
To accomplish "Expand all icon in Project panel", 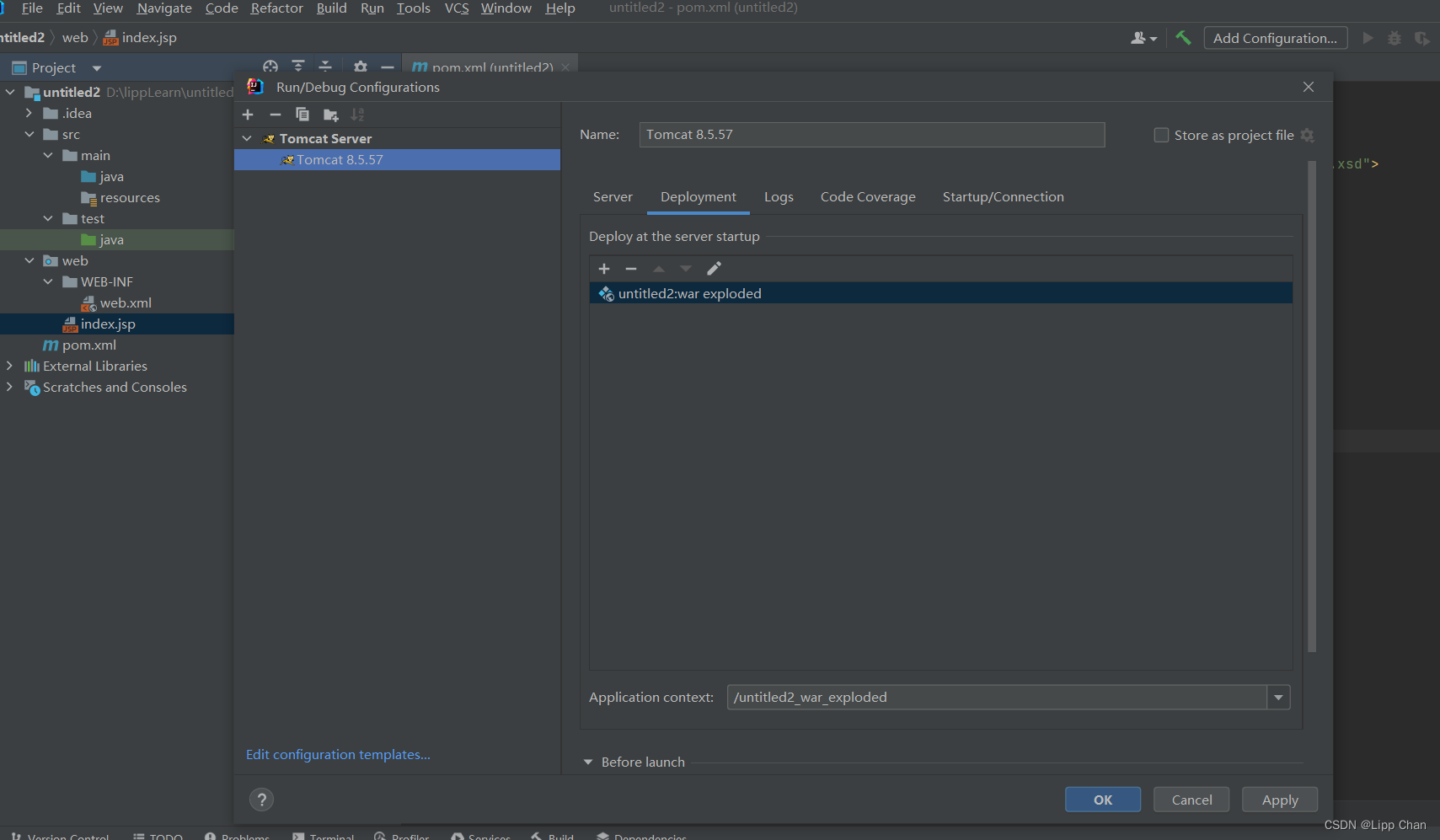I will tap(298, 67).
